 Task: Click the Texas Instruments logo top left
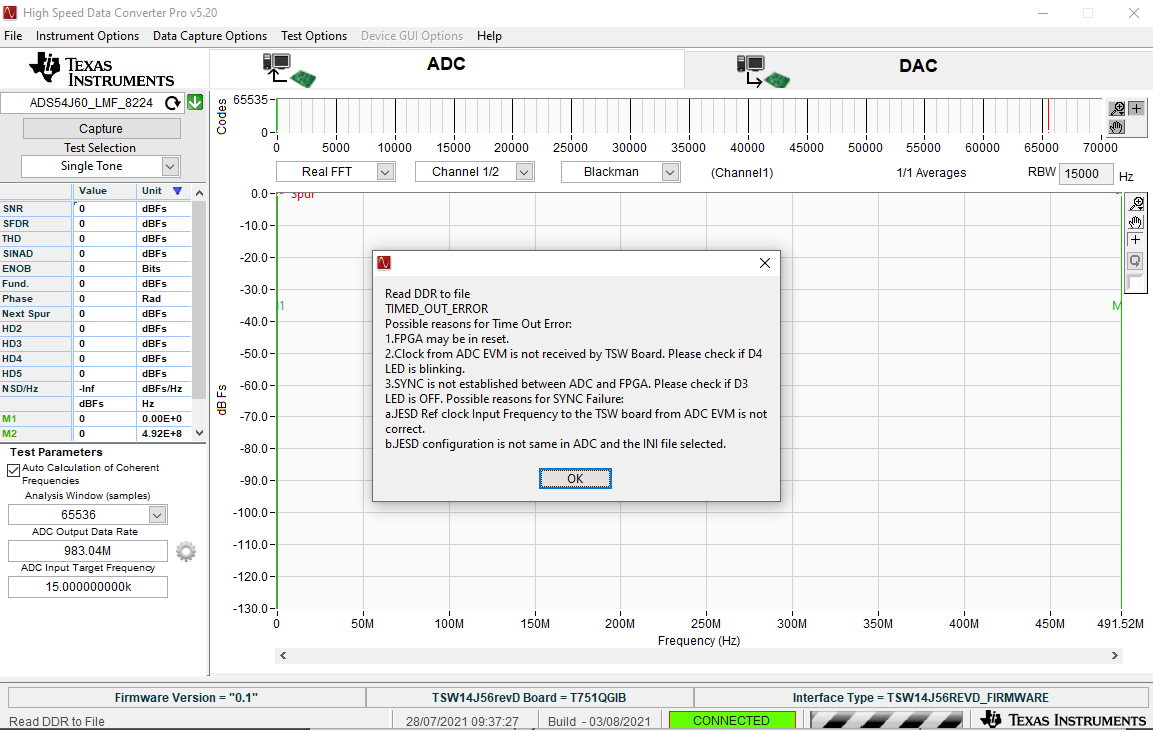click(101, 71)
